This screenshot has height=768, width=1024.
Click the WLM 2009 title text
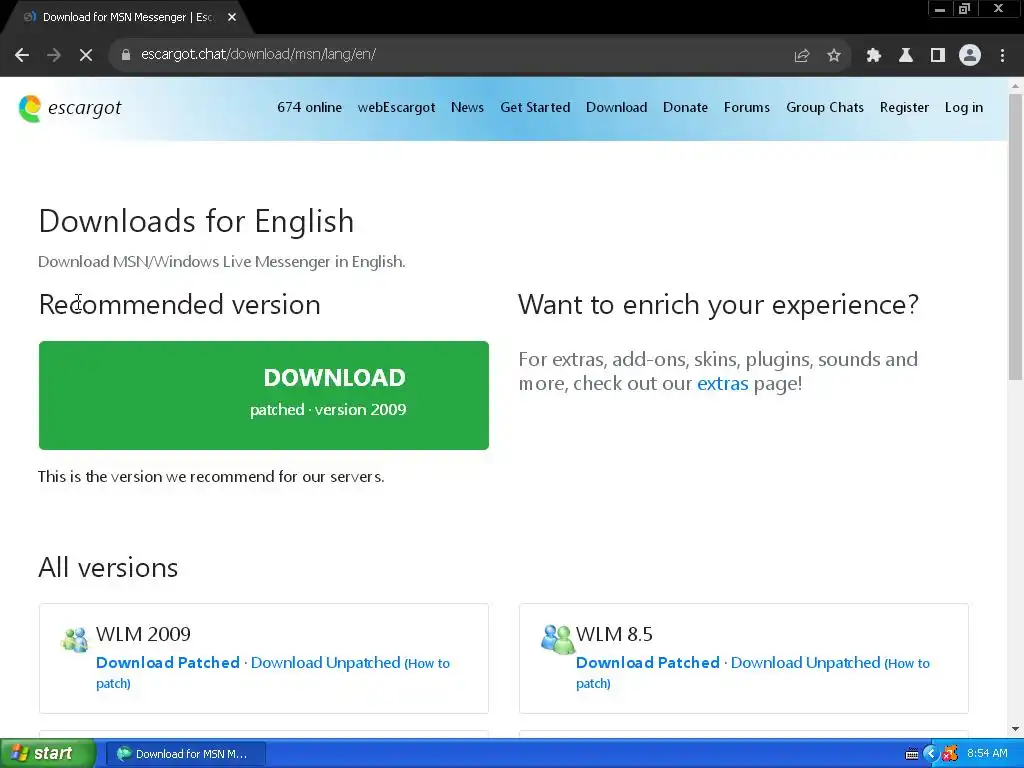click(x=143, y=634)
